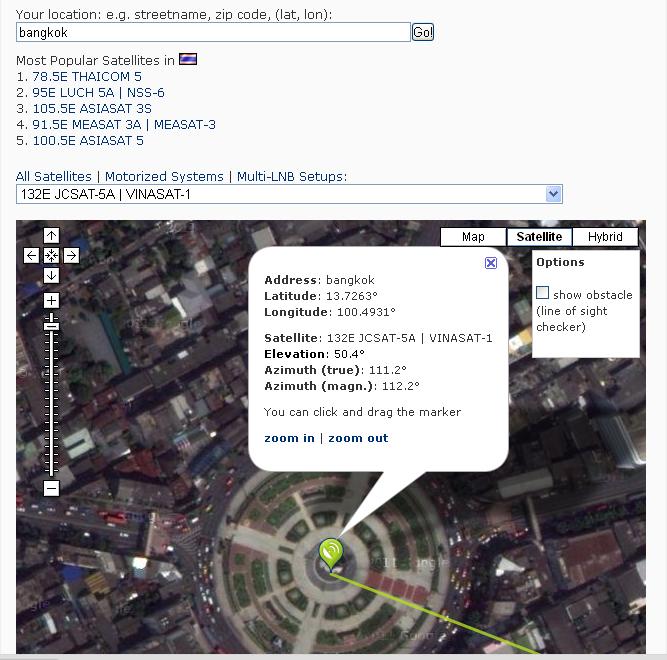Open 100.5E ASIASAT 5 link
The image size is (667, 660).
coord(88,141)
